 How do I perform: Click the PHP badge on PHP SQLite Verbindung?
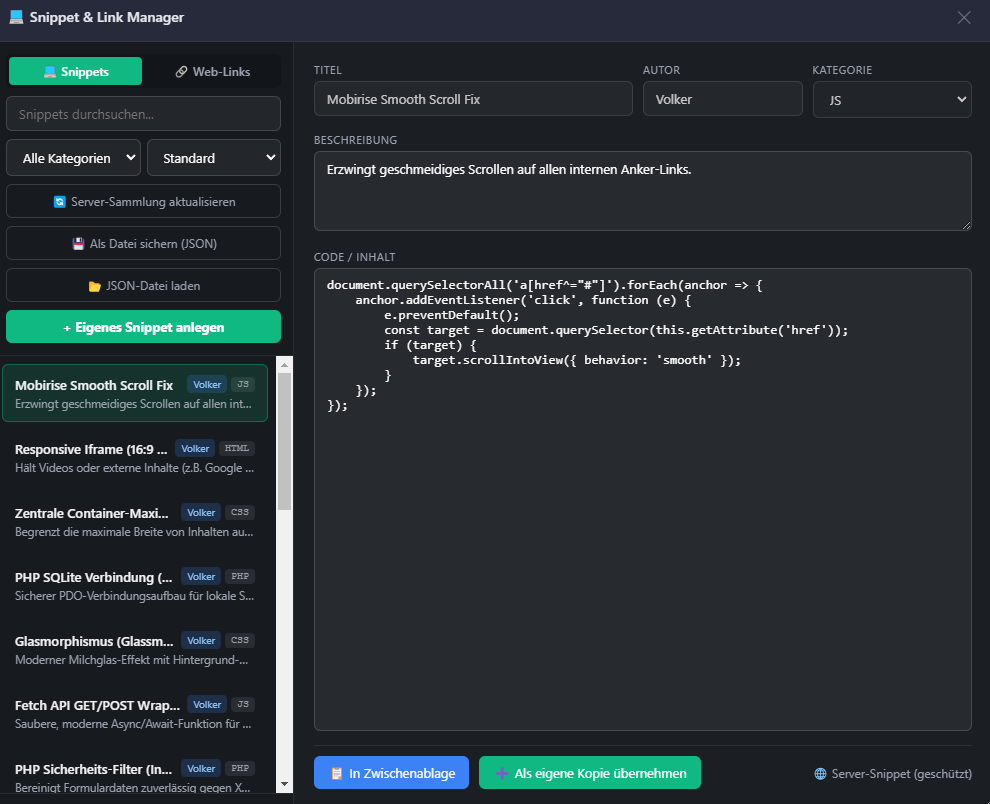(240, 576)
